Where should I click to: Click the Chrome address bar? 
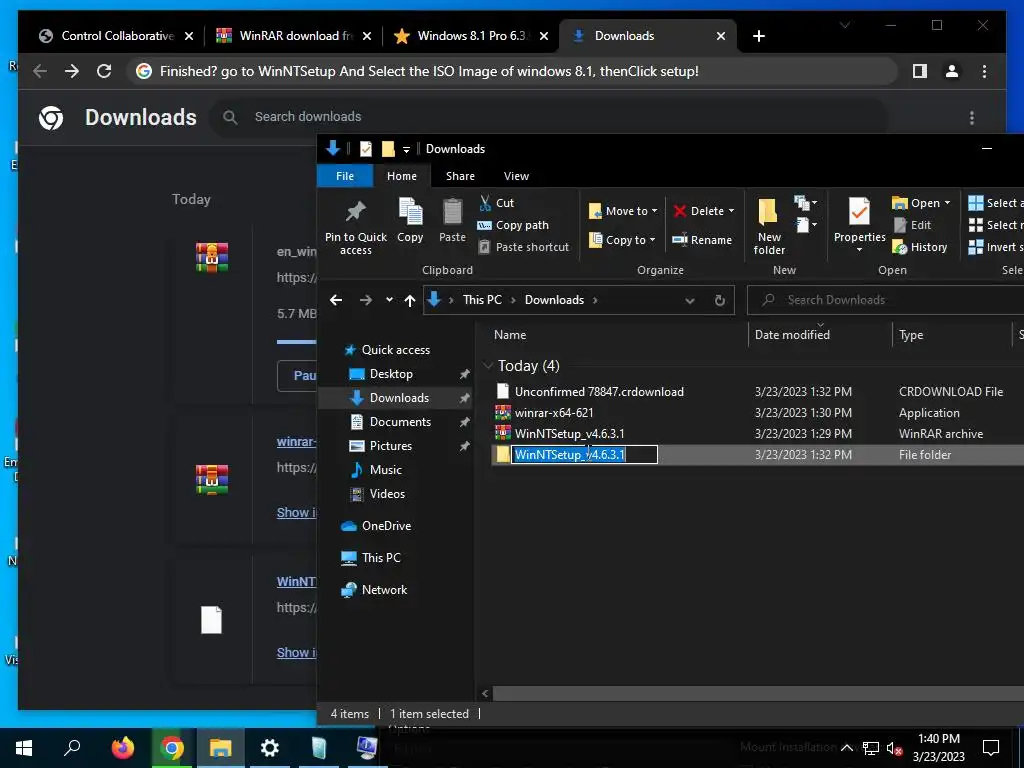click(513, 71)
